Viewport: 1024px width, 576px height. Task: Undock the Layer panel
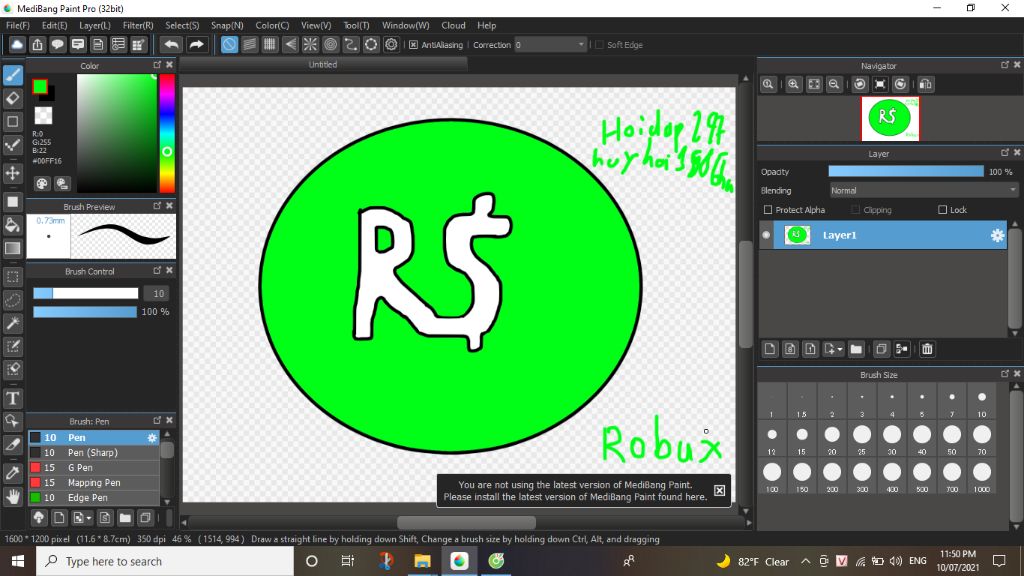click(x=1005, y=153)
